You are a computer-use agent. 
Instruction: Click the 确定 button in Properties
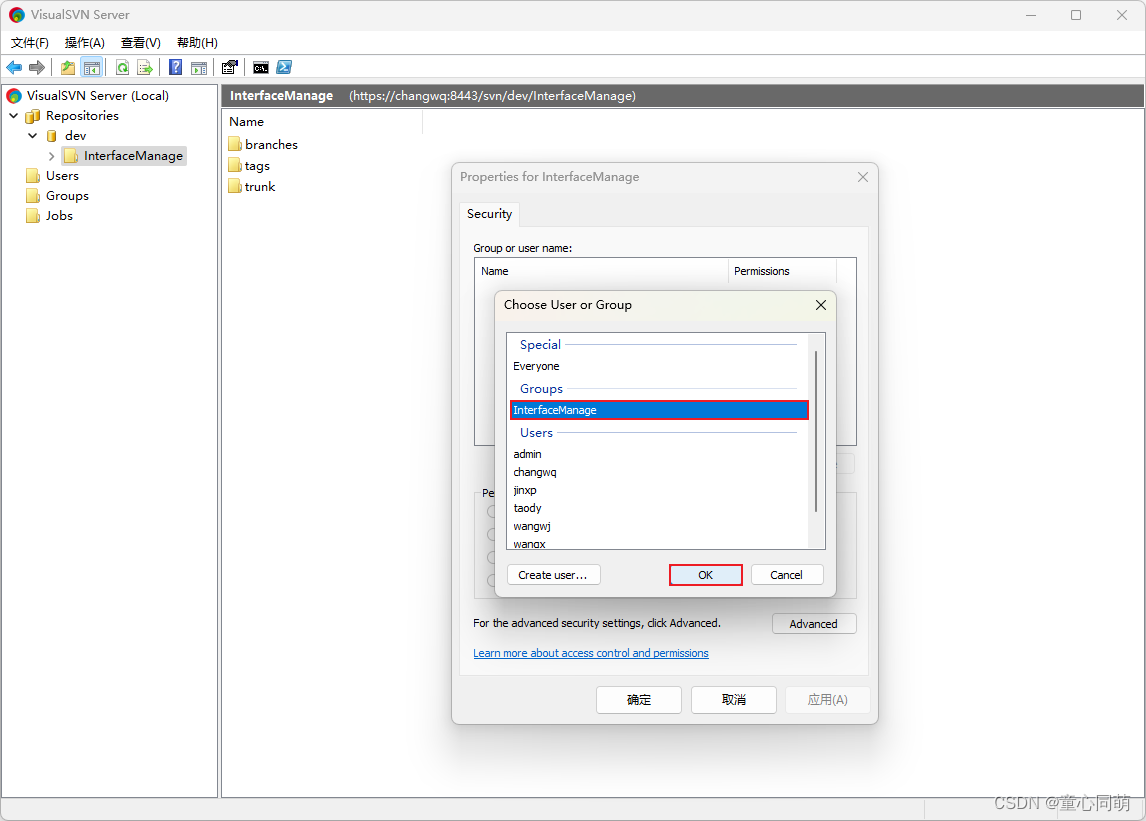639,700
